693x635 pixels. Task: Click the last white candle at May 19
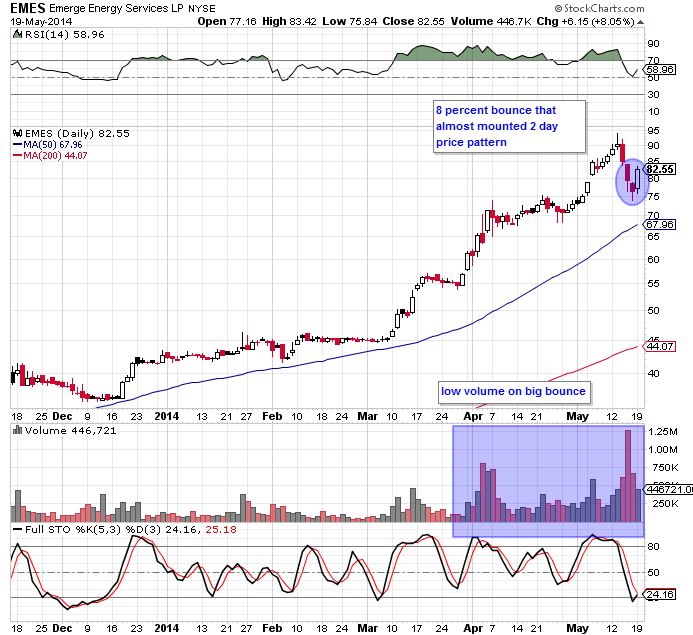(637, 178)
